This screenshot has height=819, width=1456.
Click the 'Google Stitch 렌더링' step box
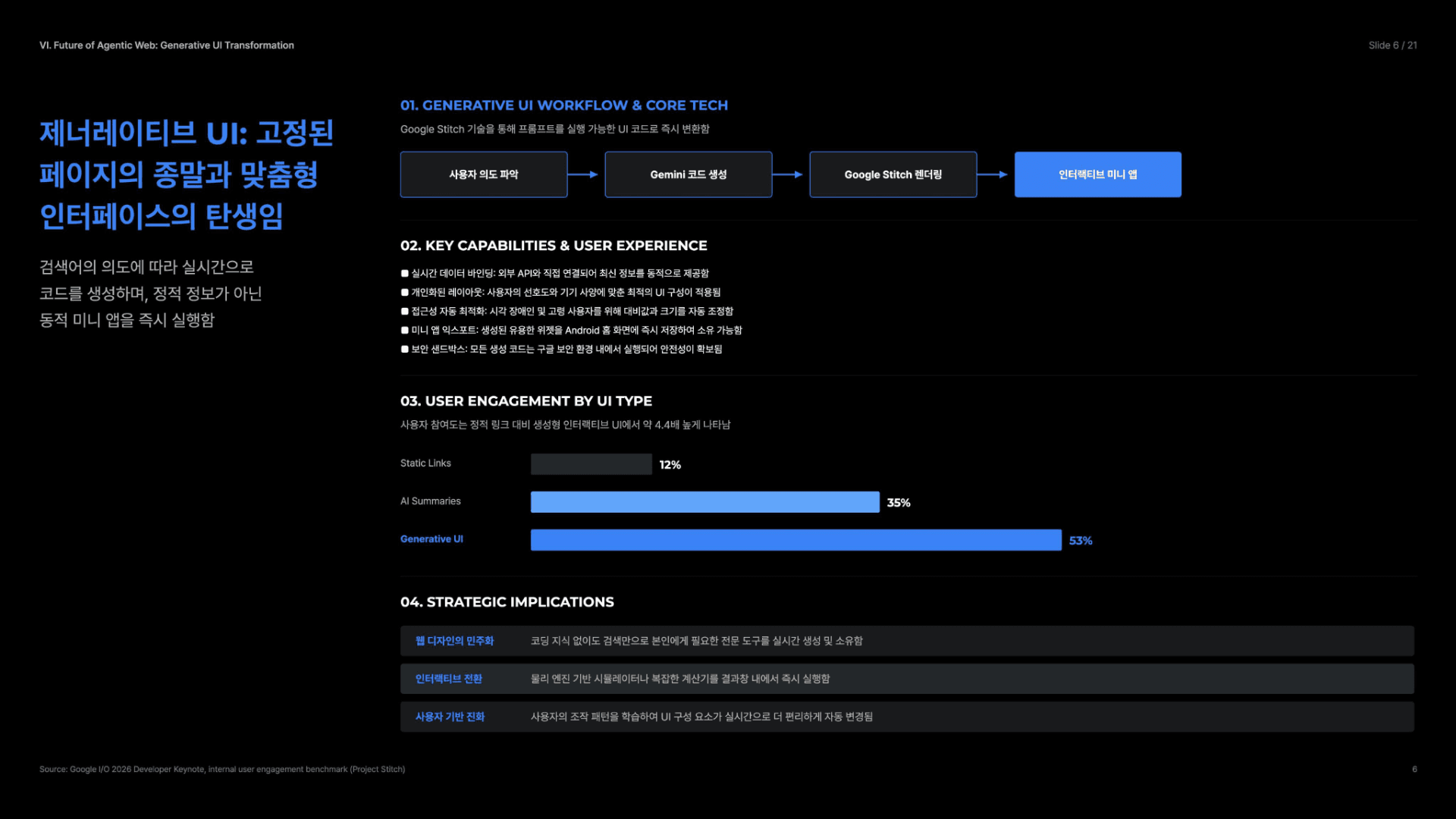click(893, 174)
